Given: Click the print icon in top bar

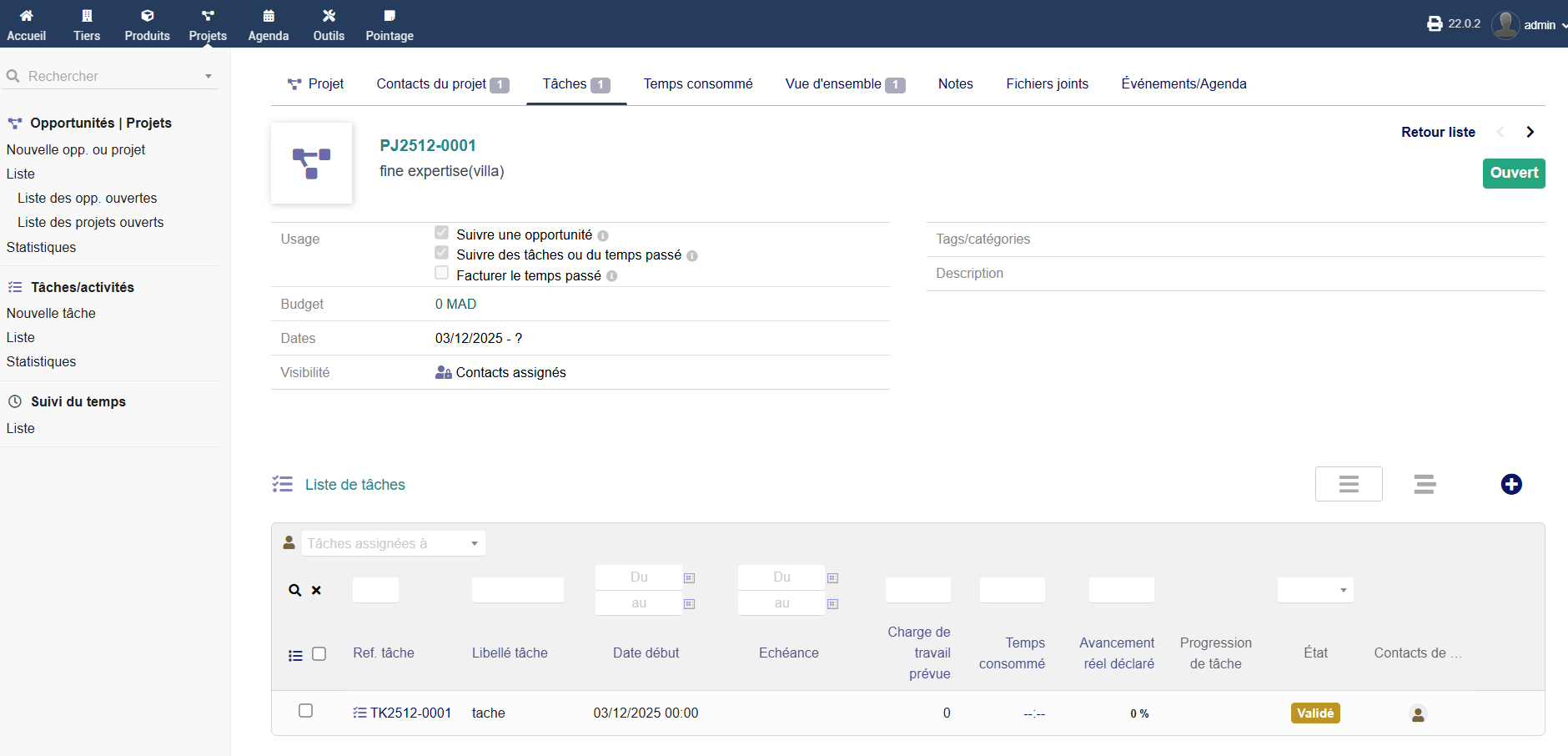Looking at the screenshot, I should [1435, 24].
